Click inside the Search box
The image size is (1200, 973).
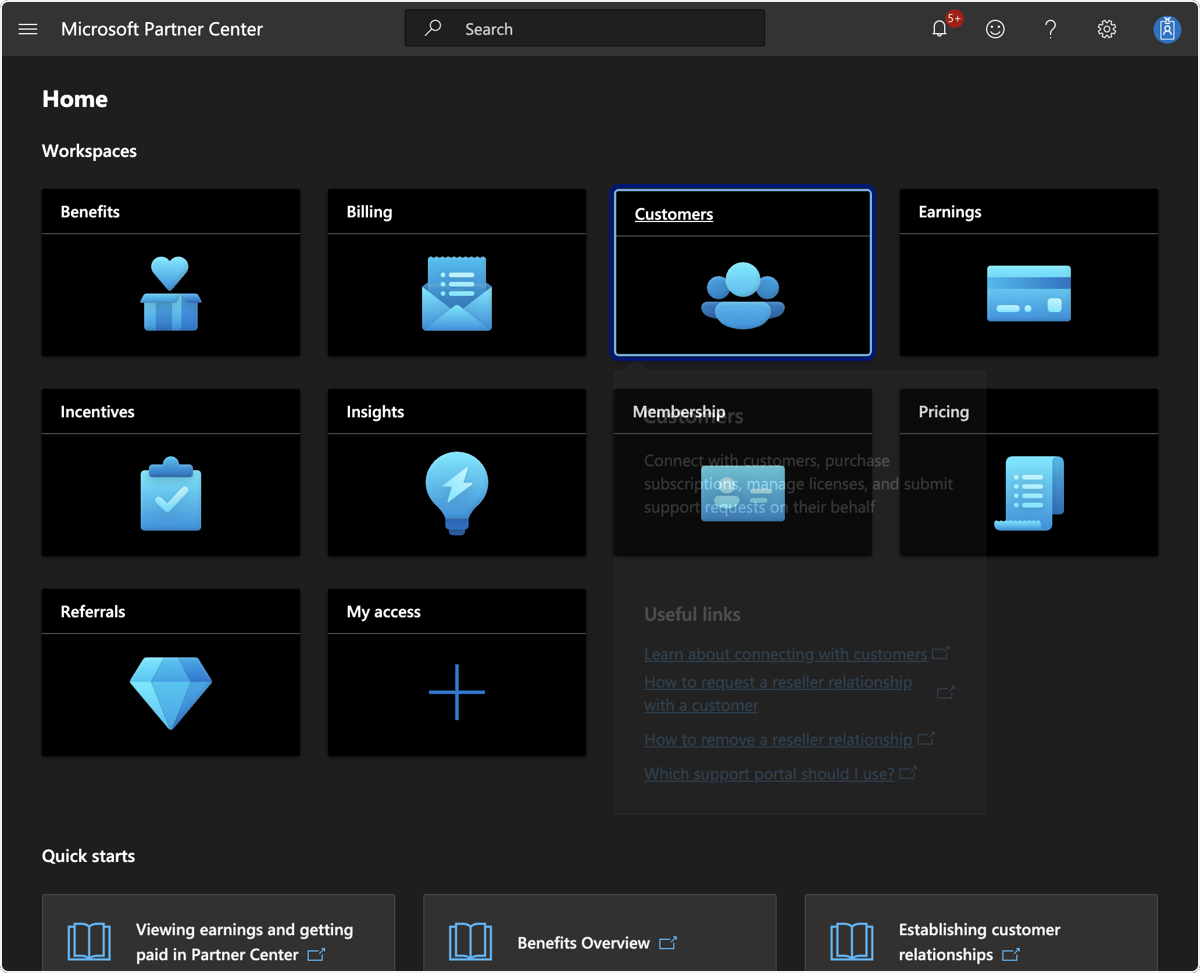[x=585, y=29]
